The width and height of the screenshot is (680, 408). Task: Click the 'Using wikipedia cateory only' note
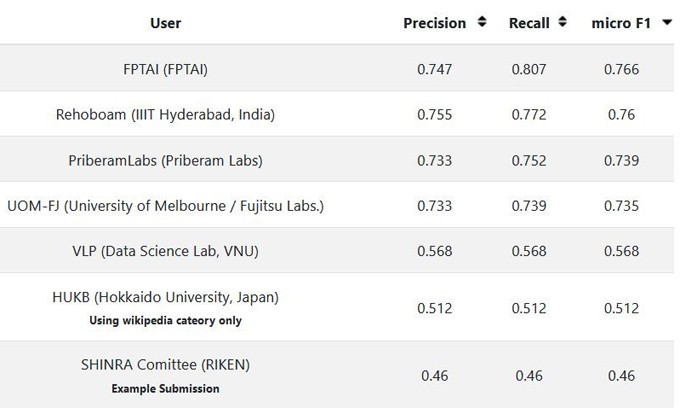coord(166,320)
